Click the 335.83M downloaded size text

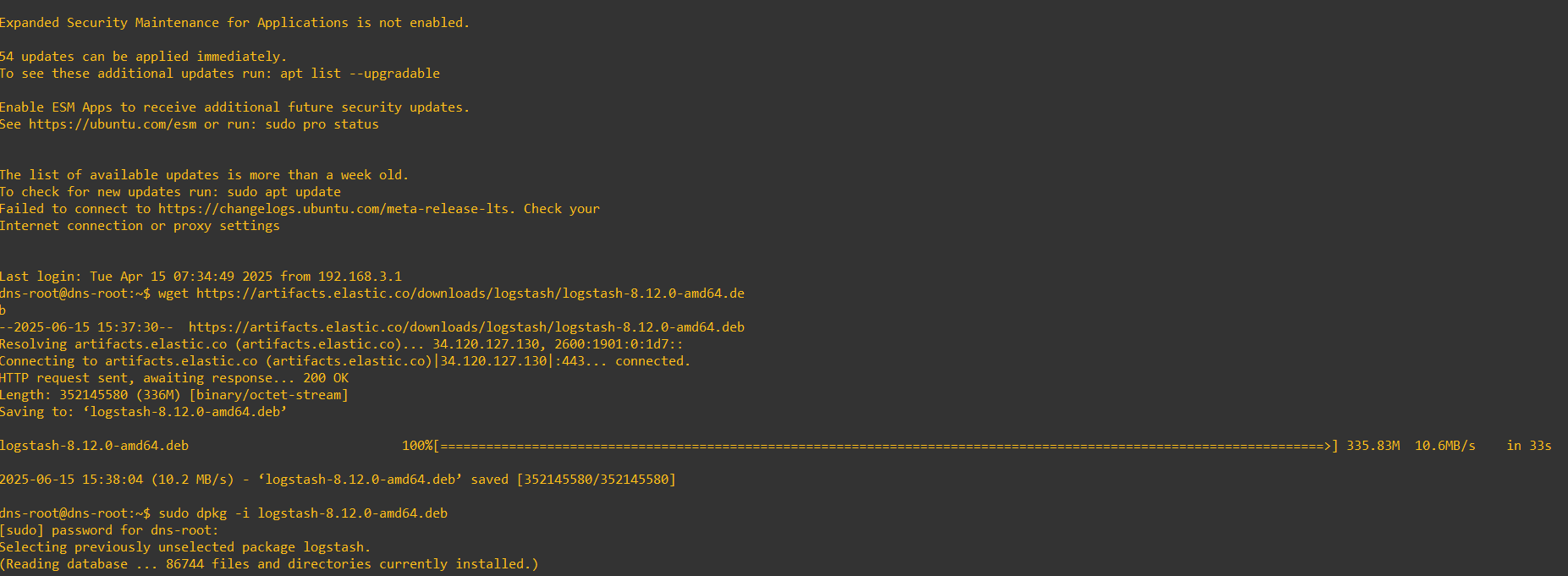point(1373,446)
